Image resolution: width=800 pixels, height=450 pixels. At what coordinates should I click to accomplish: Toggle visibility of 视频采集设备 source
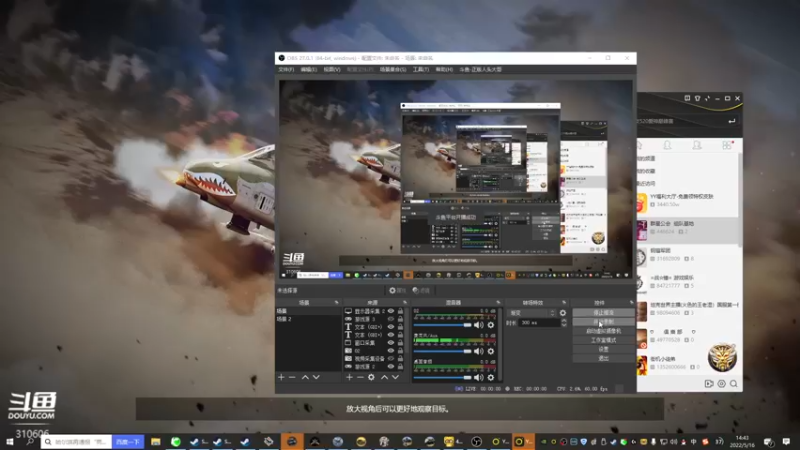[391, 358]
